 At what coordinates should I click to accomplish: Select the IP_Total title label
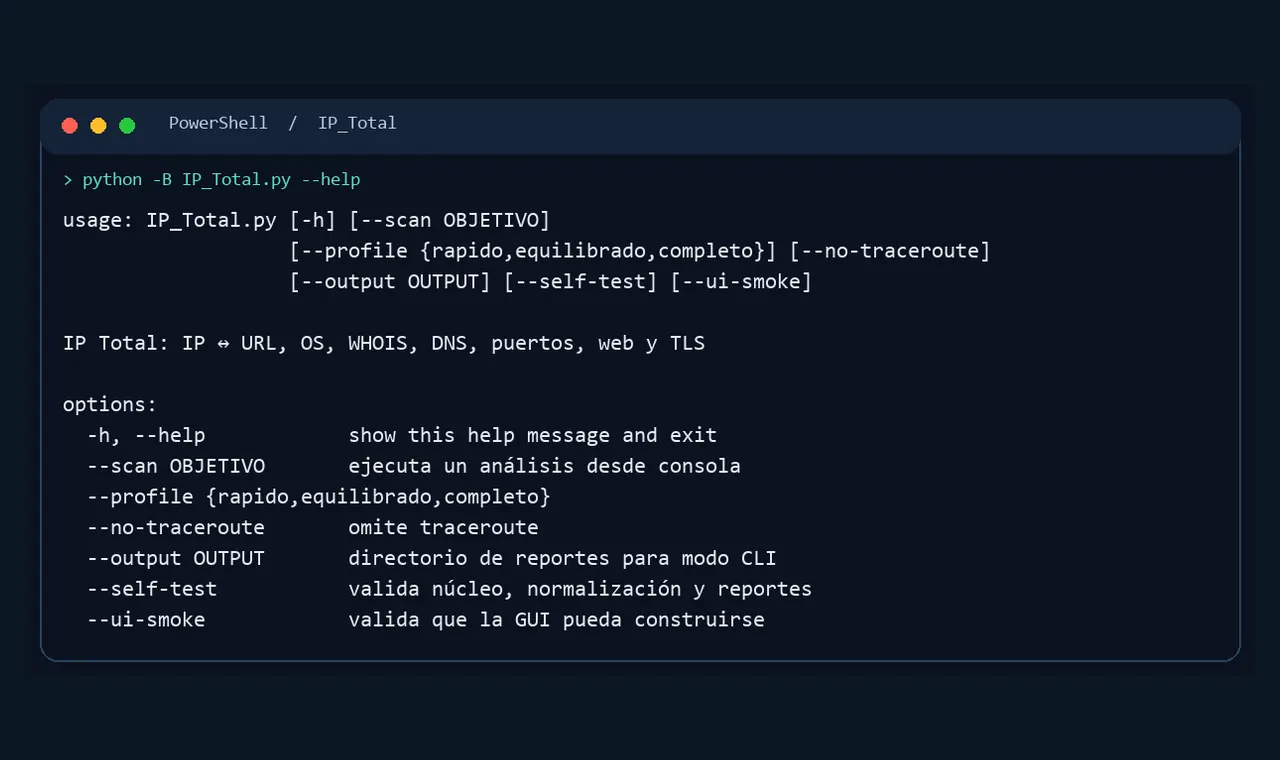[357, 123]
